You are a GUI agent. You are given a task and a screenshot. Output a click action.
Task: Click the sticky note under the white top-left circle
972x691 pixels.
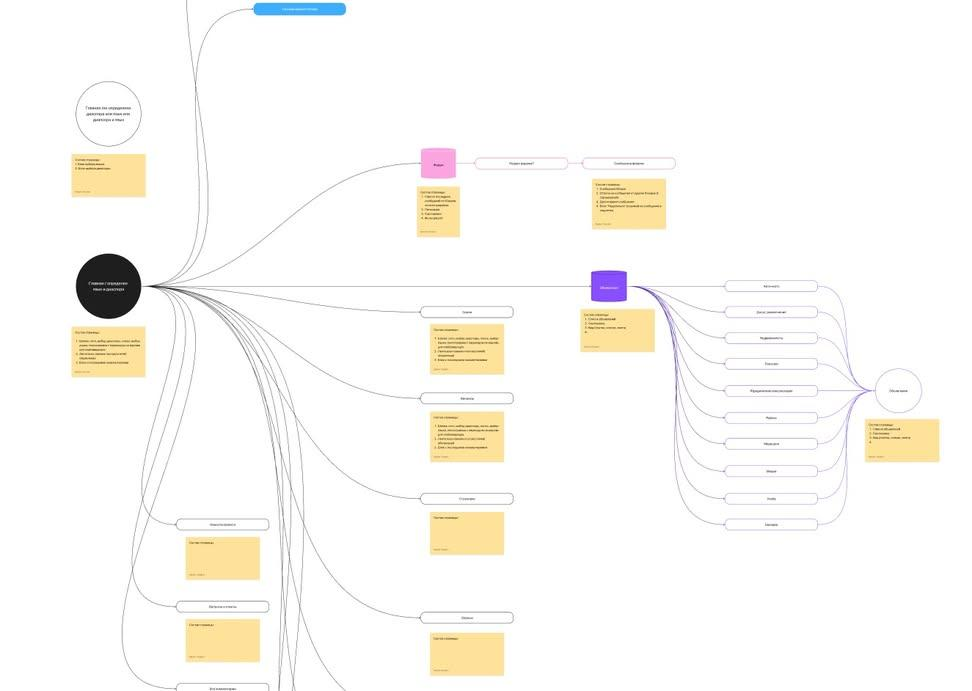click(x=108, y=176)
